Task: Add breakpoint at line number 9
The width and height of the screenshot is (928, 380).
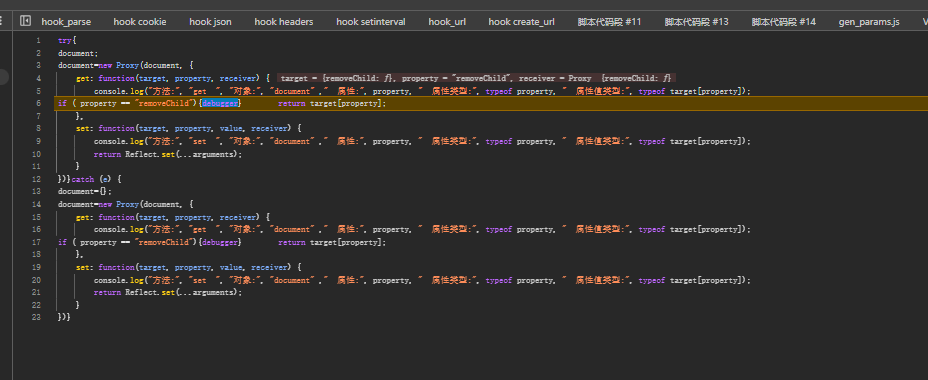Action: coord(38,141)
